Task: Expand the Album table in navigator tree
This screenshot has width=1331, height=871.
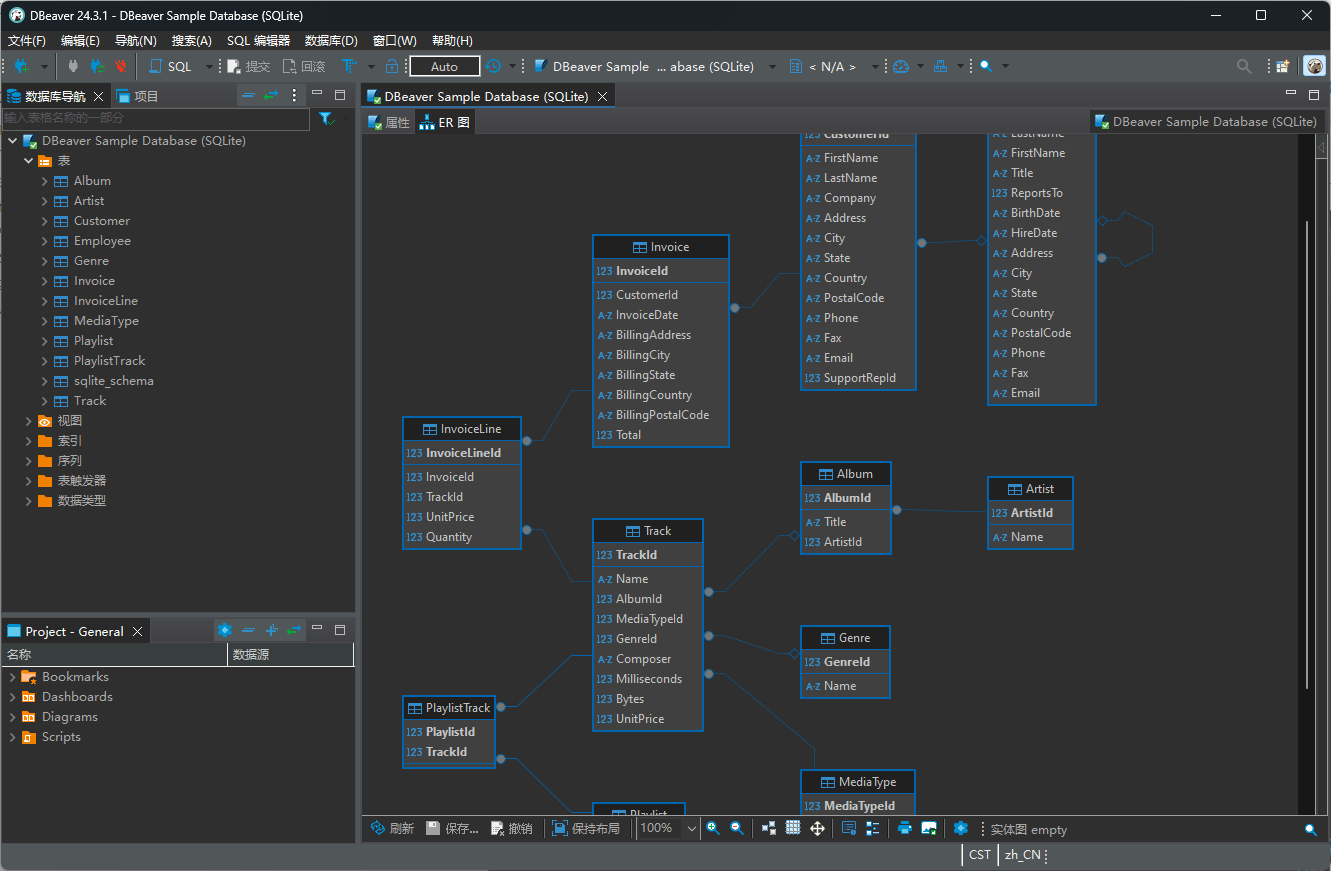Action: tap(45, 181)
